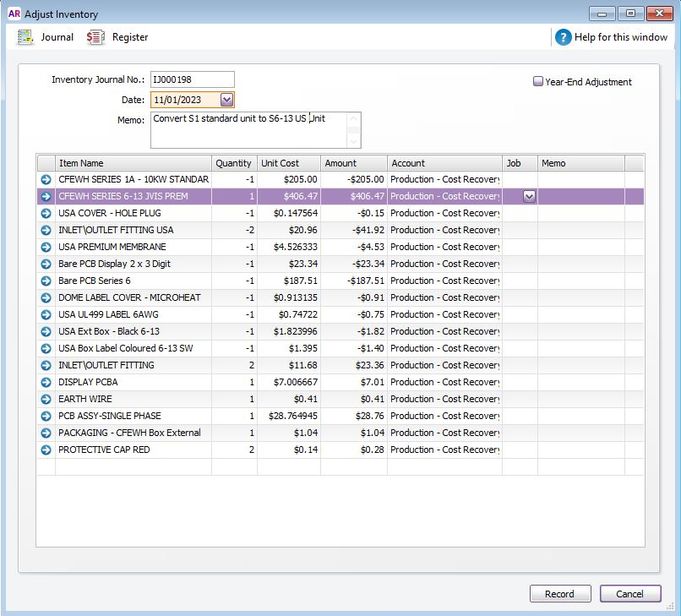This screenshot has width=681, height=616.
Task: Click arrow icon next to EARTH WIRE
Action: [46, 399]
